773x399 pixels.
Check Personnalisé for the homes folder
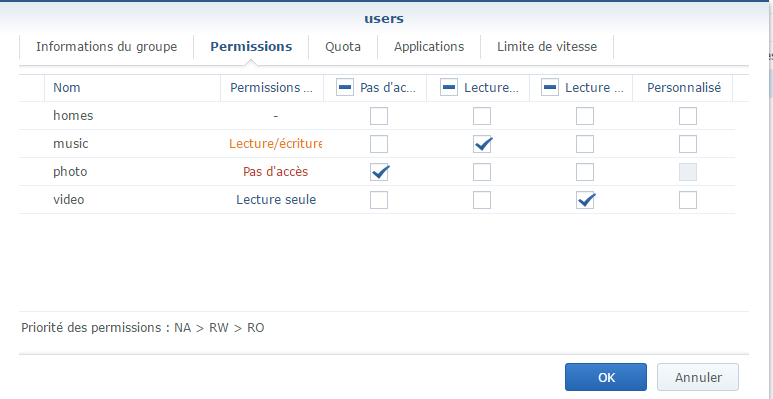pos(688,116)
